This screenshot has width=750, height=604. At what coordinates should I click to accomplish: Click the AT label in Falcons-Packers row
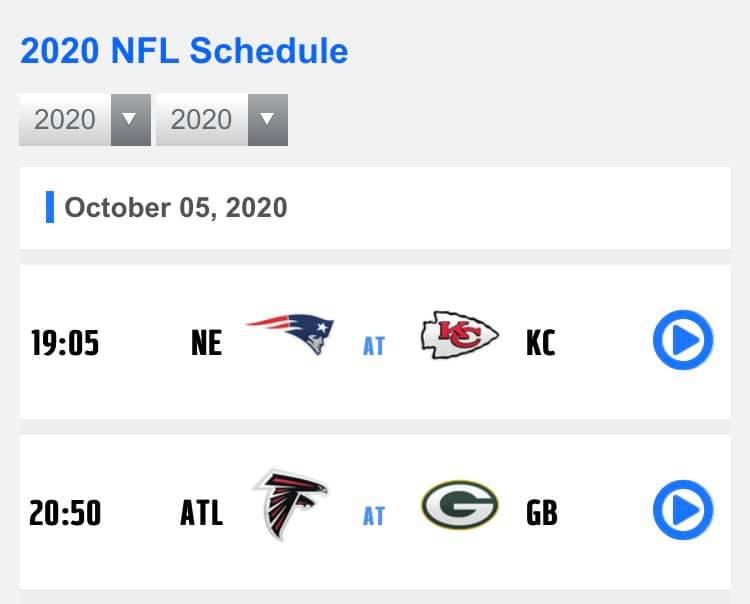point(374,516)
